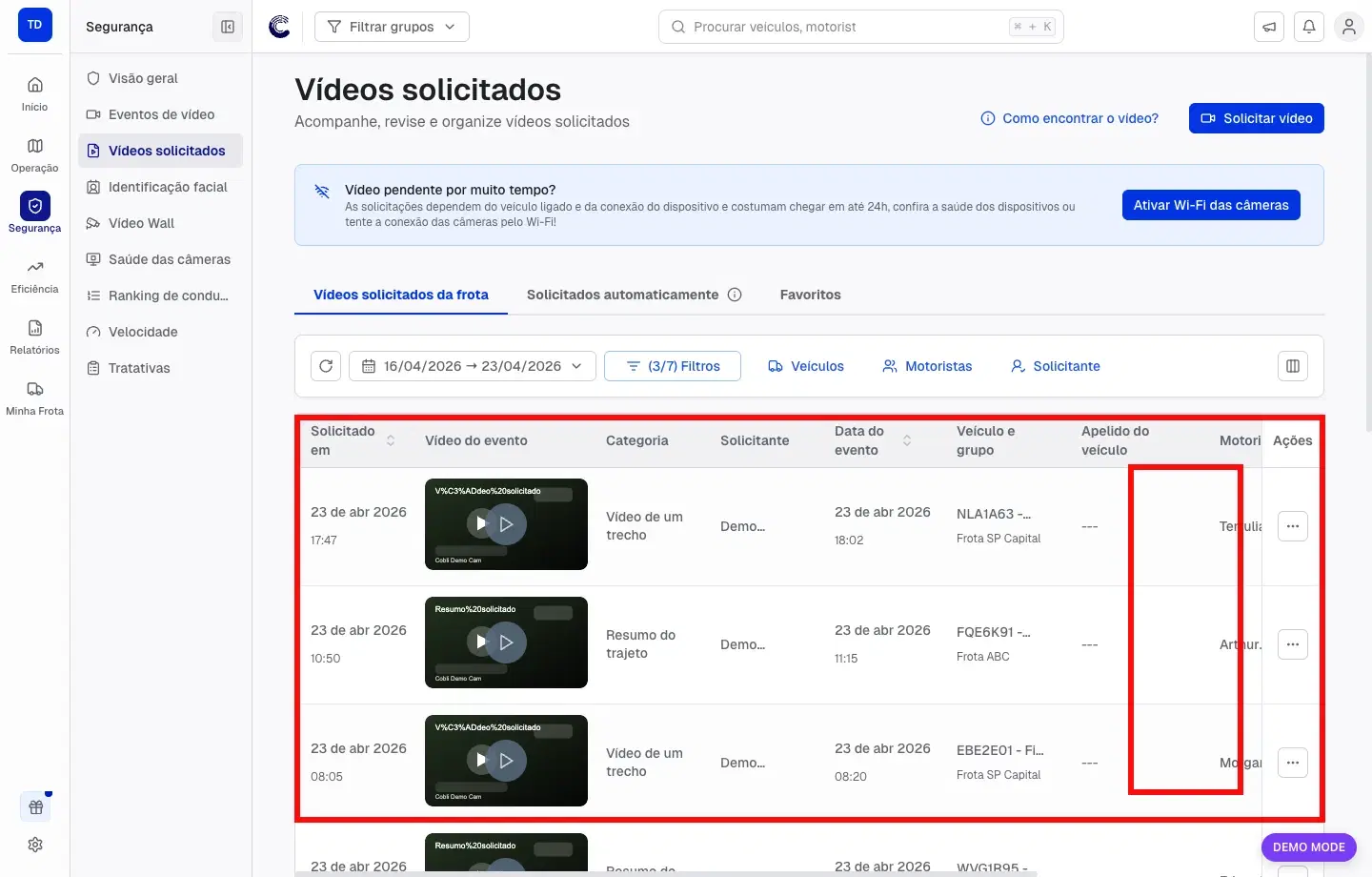Open Tratativas page

click(x=160, y=368)
